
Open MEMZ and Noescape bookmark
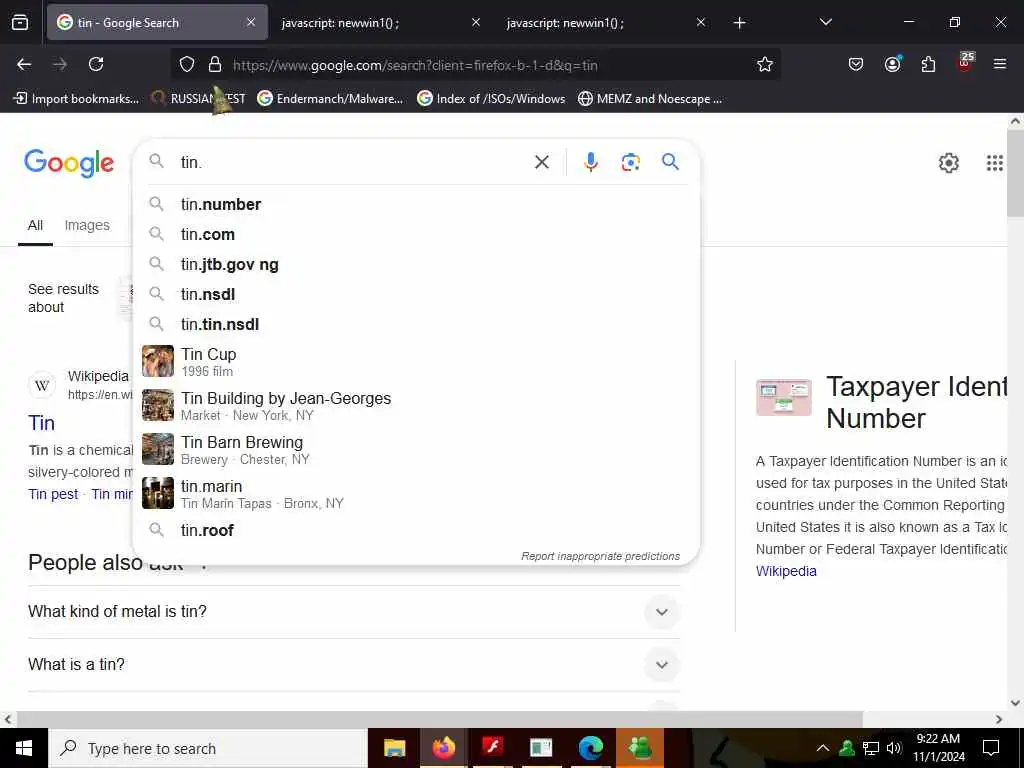point(650,99)
